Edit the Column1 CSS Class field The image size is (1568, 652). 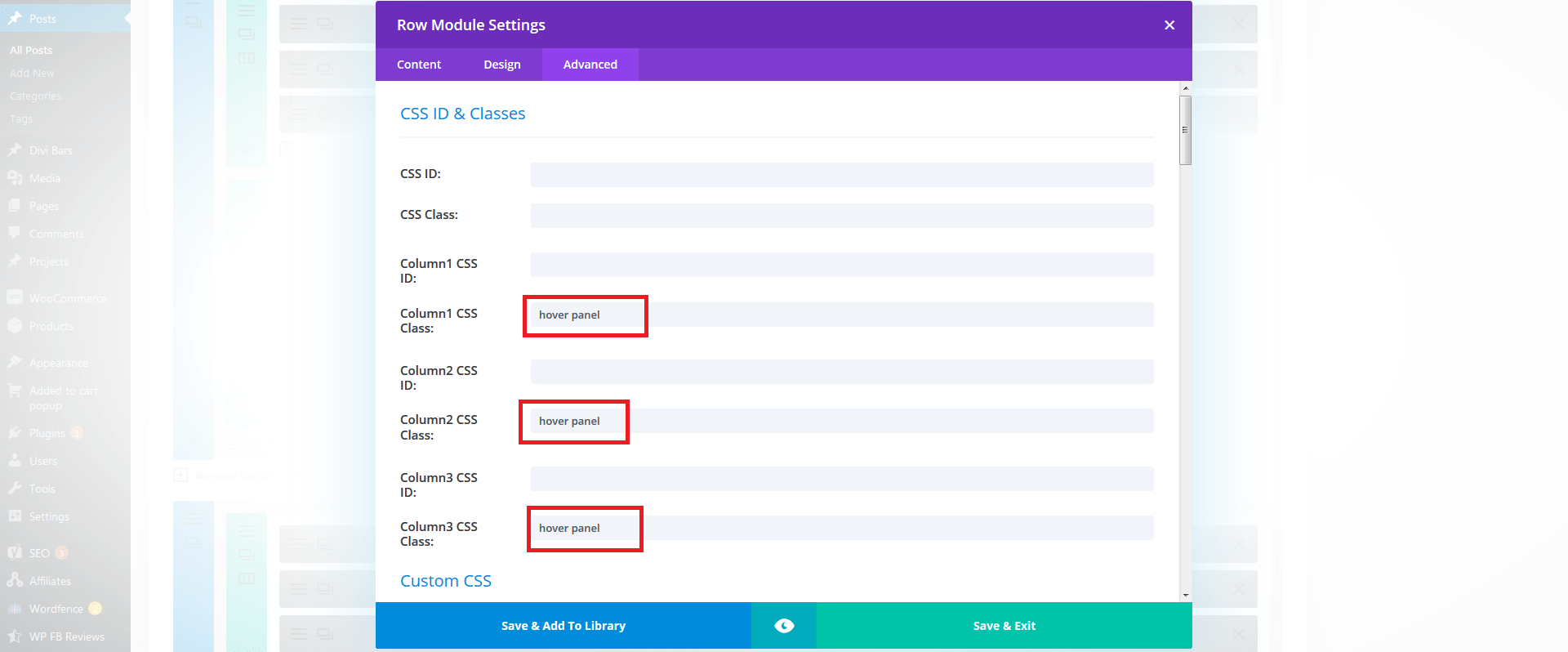841,315
